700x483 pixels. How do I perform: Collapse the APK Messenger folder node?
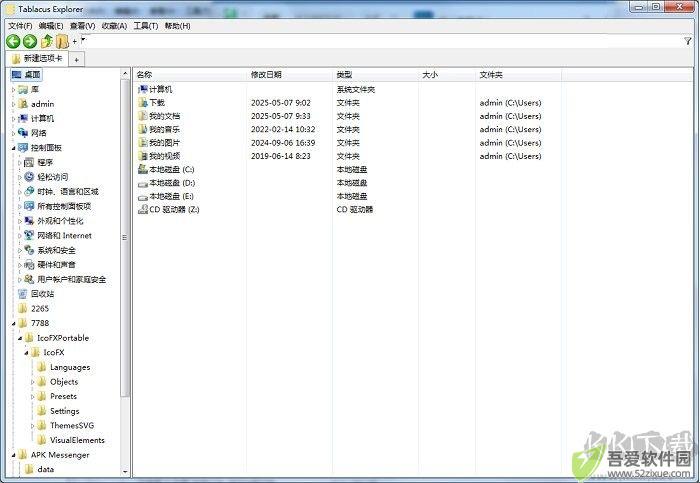tap(13, 455)
